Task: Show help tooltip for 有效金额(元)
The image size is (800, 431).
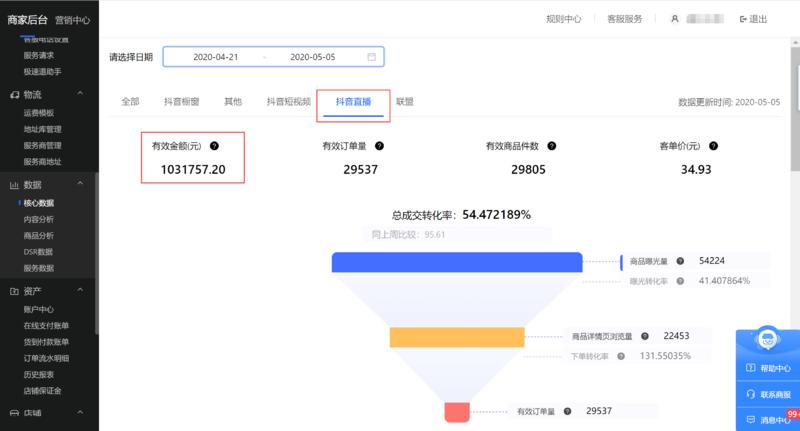Action: [214, 146]
